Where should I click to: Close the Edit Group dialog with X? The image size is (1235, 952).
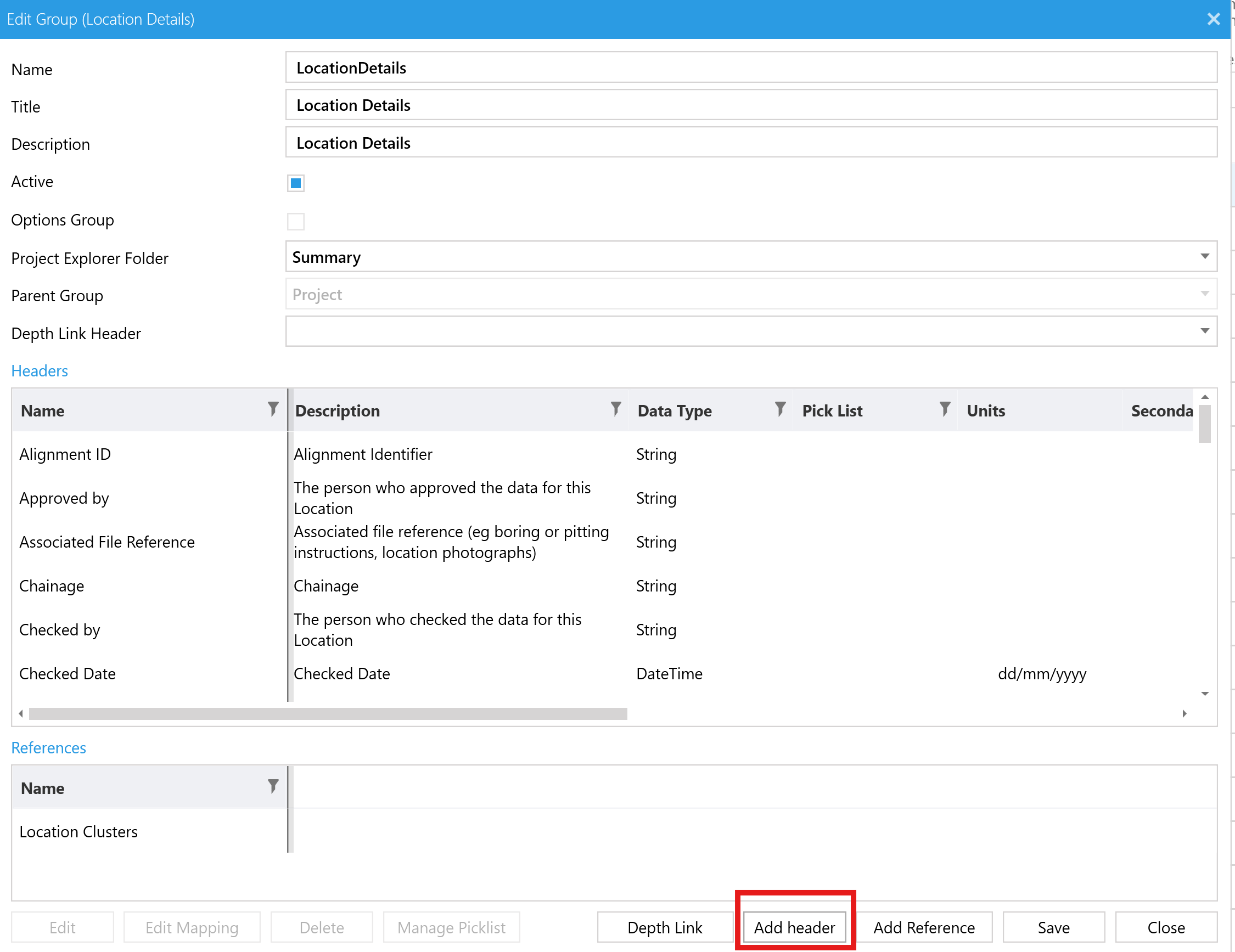(x=1214, y=19)
